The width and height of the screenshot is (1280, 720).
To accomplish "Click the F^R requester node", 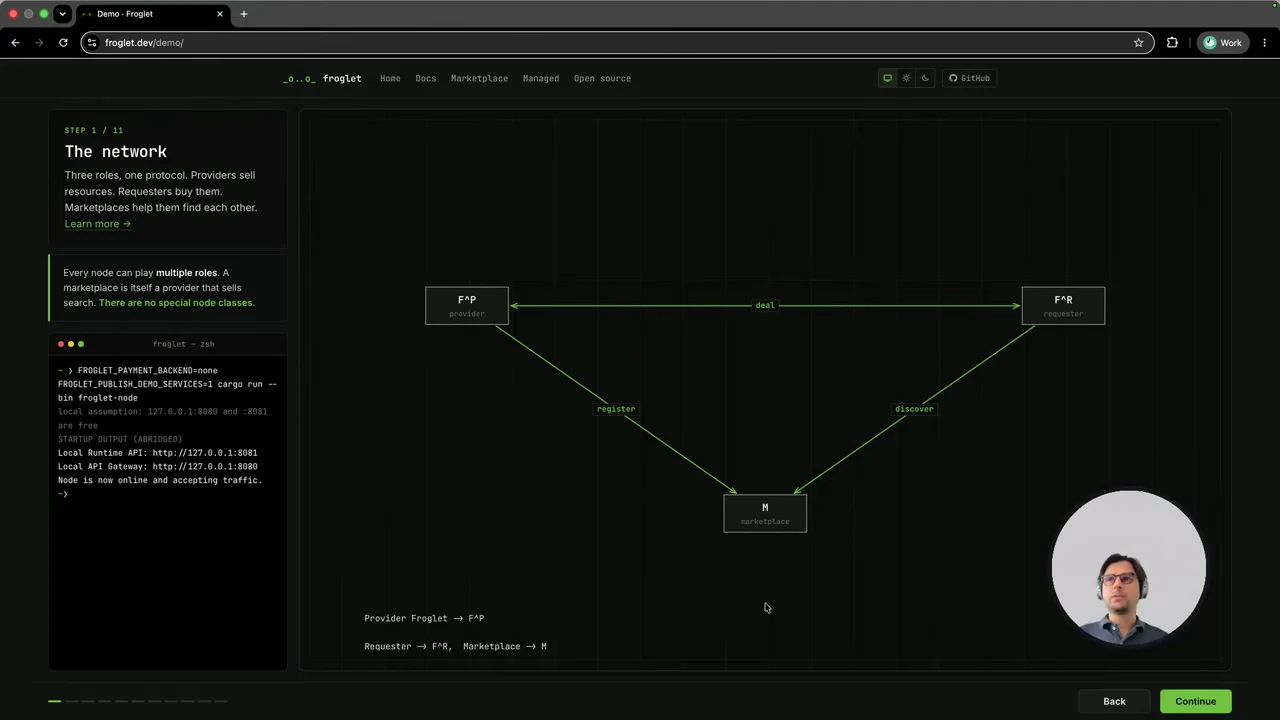I will click(x=1063, y=306).
